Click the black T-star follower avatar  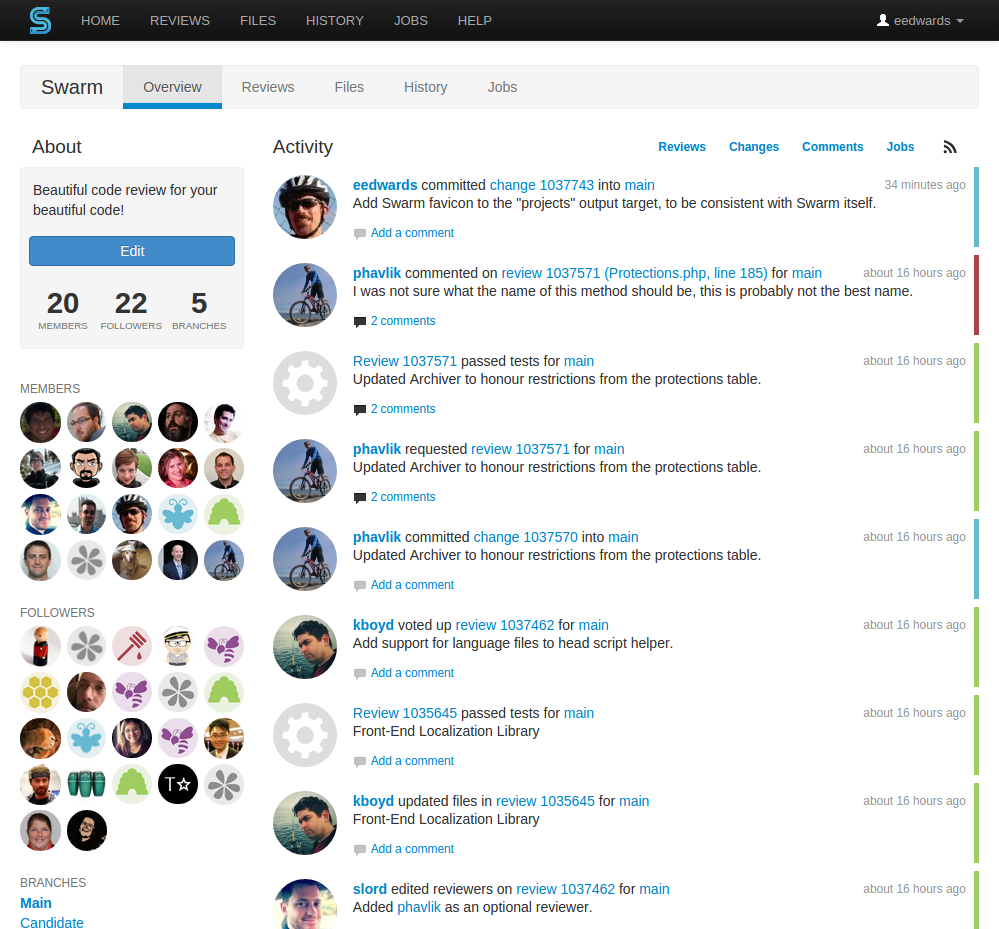178,784
